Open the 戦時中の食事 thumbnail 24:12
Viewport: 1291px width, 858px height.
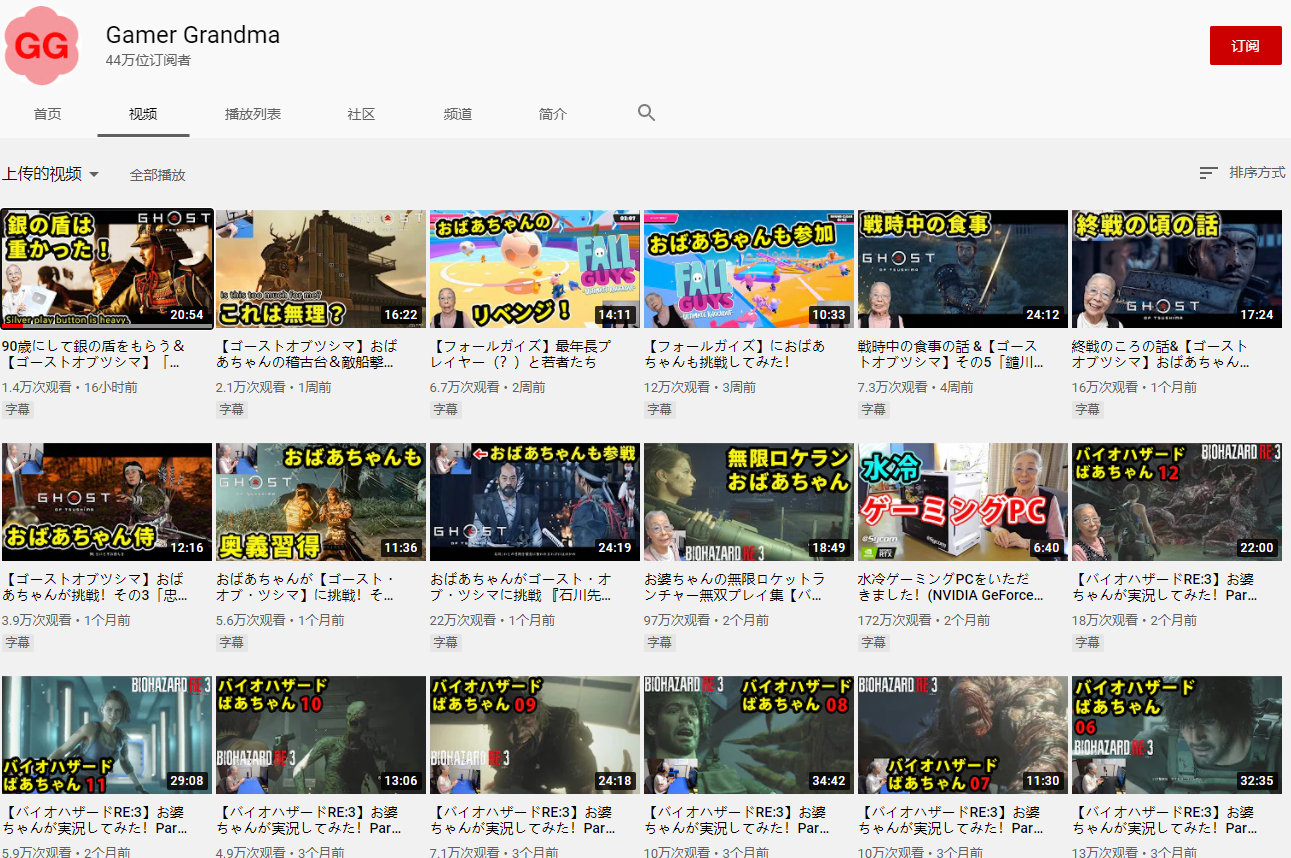(x=963, y=269)
